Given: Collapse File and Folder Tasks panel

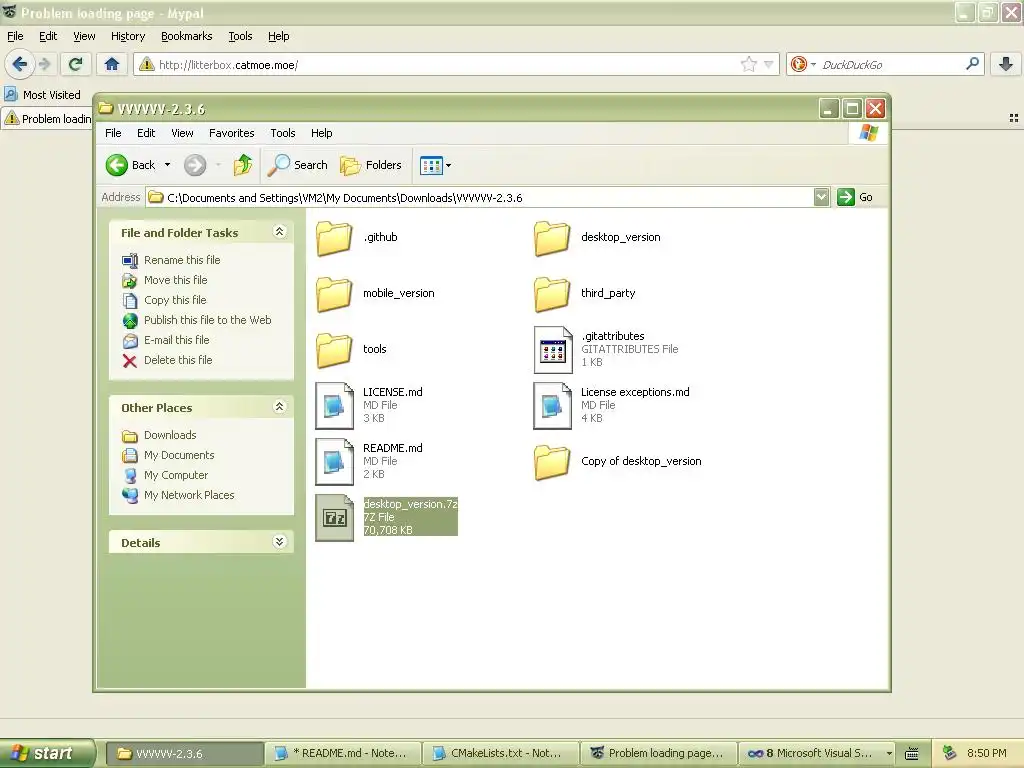Looking at the screenshot, I should pos(280,232).
